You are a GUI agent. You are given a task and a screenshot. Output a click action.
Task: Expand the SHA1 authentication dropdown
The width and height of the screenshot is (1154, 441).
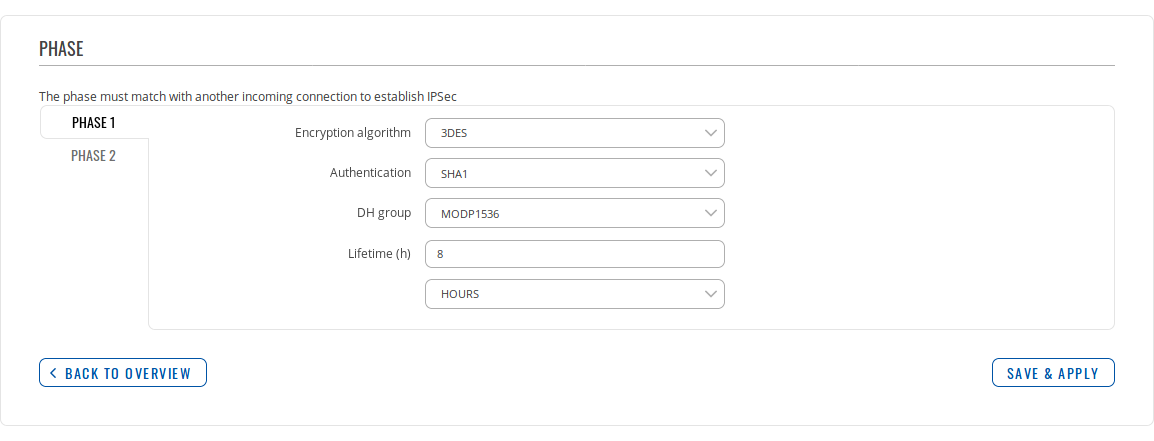click(574, 173)
